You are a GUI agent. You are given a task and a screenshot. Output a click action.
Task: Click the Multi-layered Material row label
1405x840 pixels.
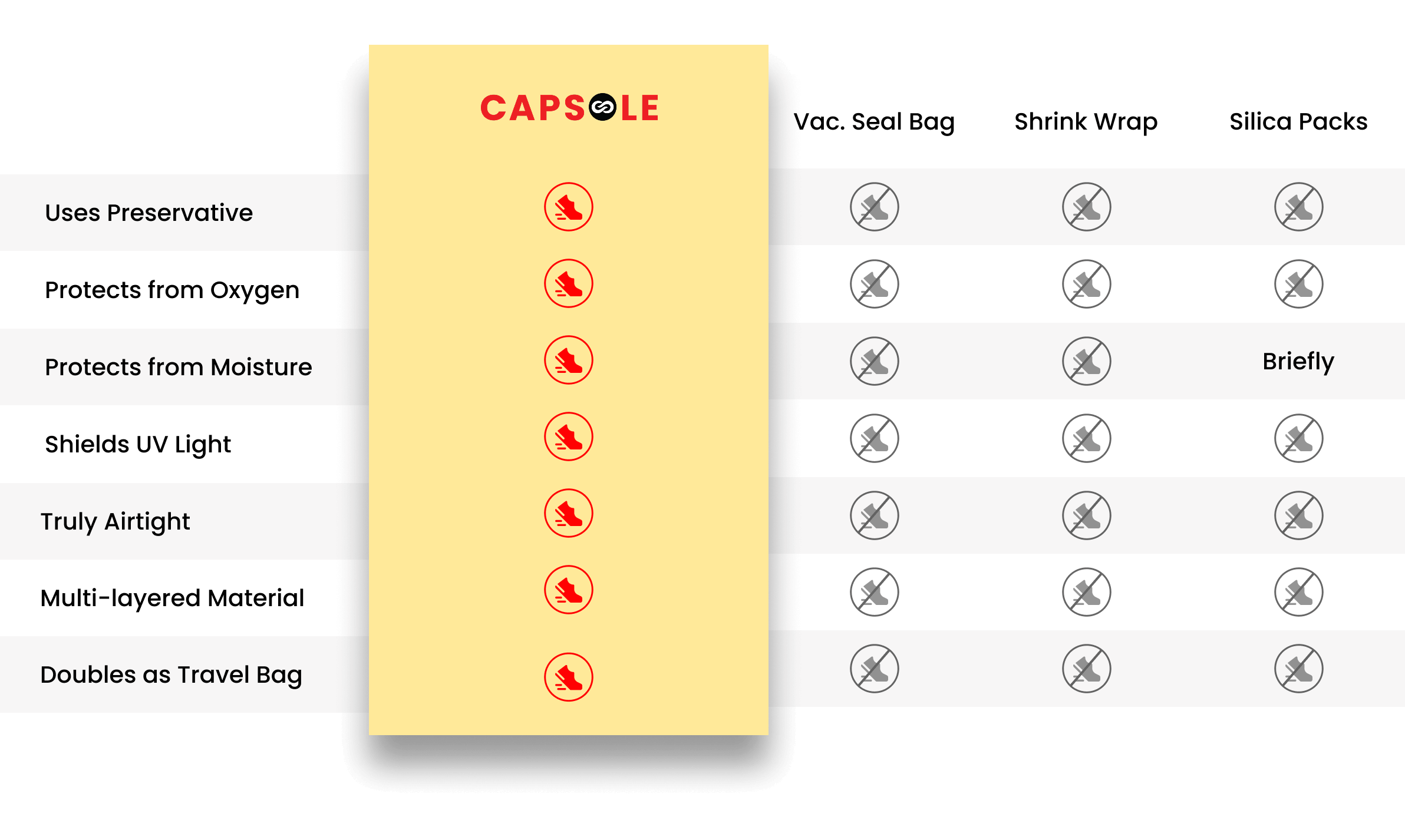172,598
